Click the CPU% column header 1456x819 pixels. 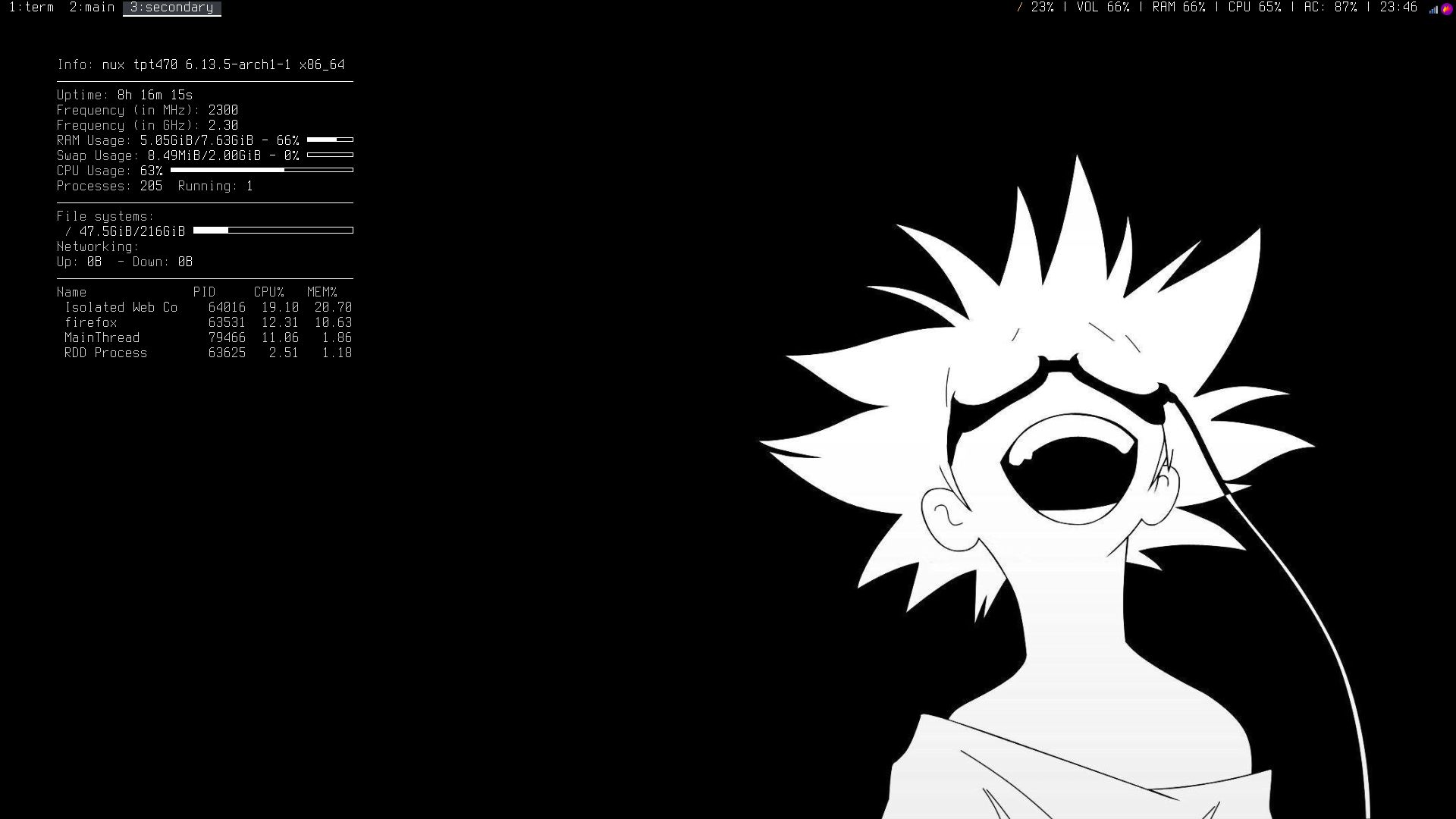269,292
